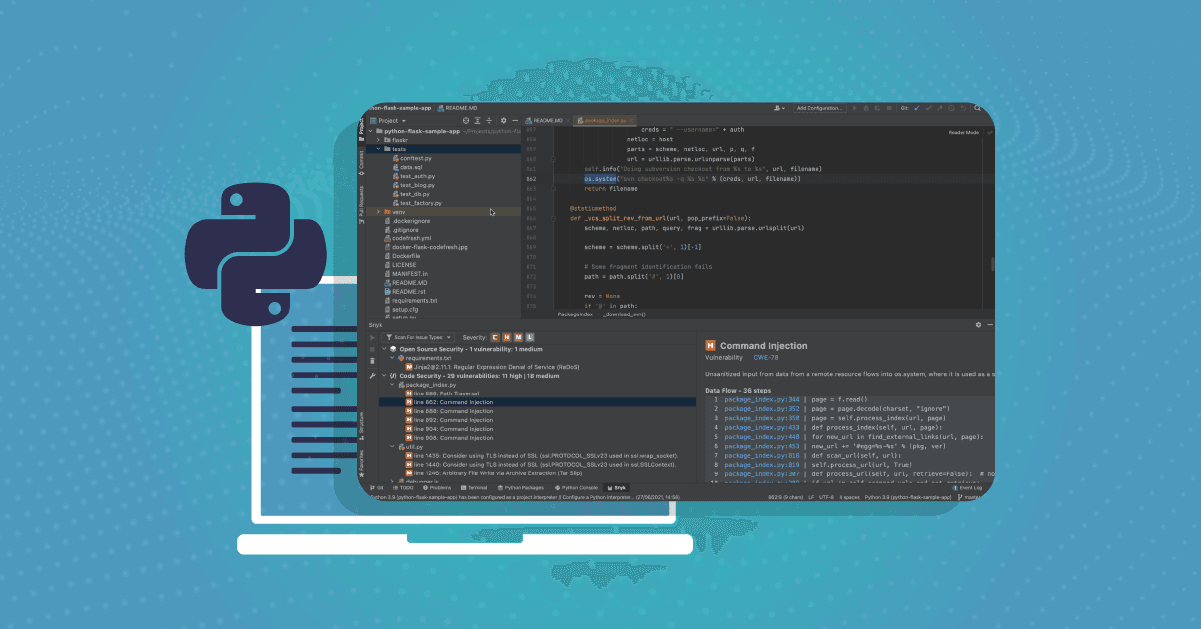Image resolution: width=1201 pixels, height=629 pixels.
Task: Click the Project panel settings gear icon
Action: pos(502,120)
